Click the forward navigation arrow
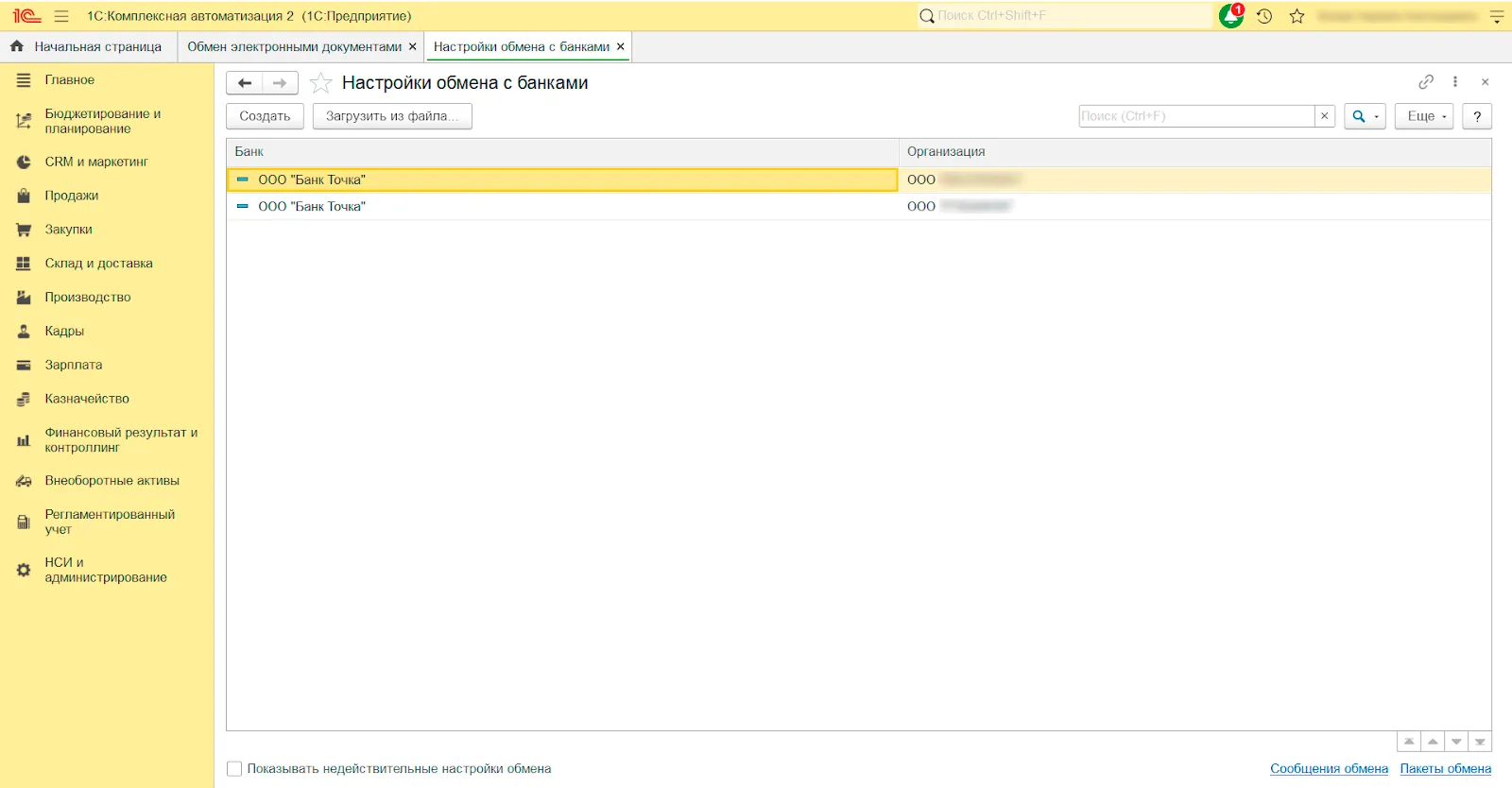This screenshot has width=1512, height=788. pos(280,83)
